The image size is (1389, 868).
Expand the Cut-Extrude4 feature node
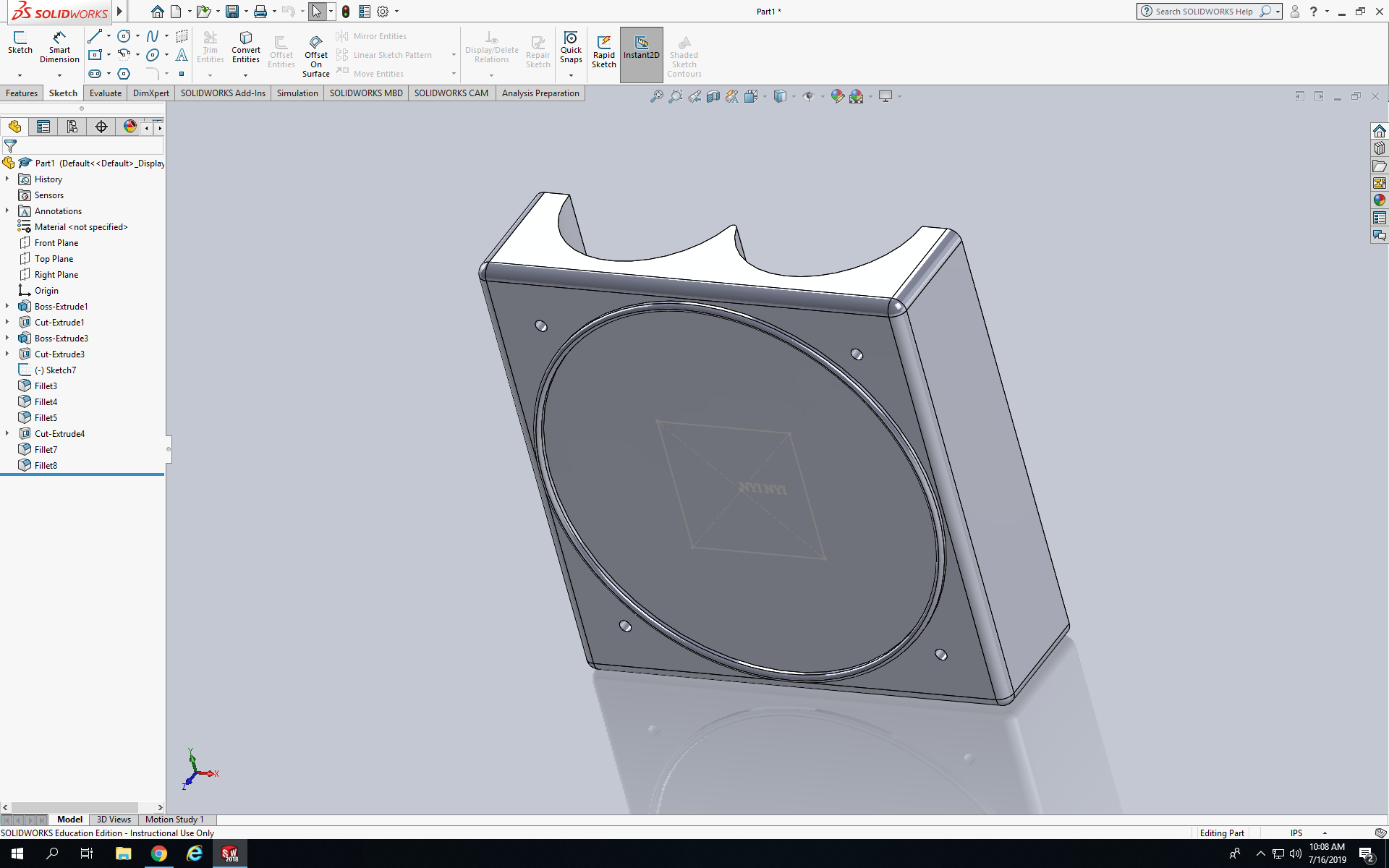[7, 434]
